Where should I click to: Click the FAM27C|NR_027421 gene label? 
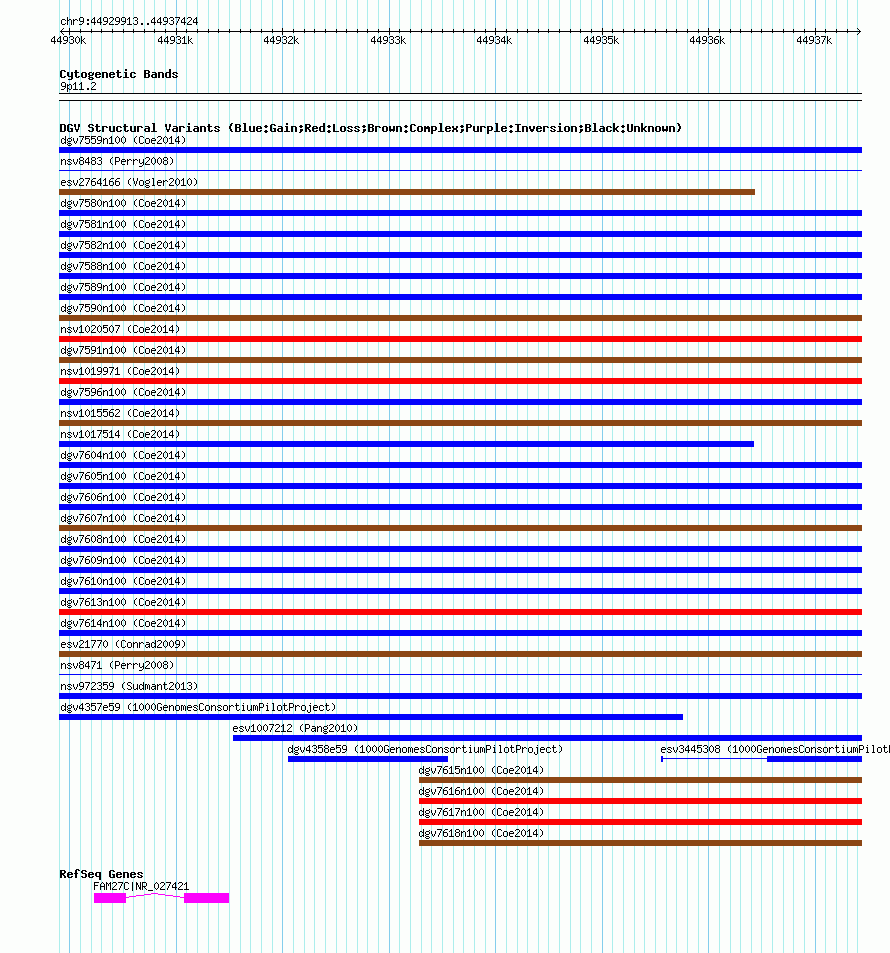coord(141,886)
